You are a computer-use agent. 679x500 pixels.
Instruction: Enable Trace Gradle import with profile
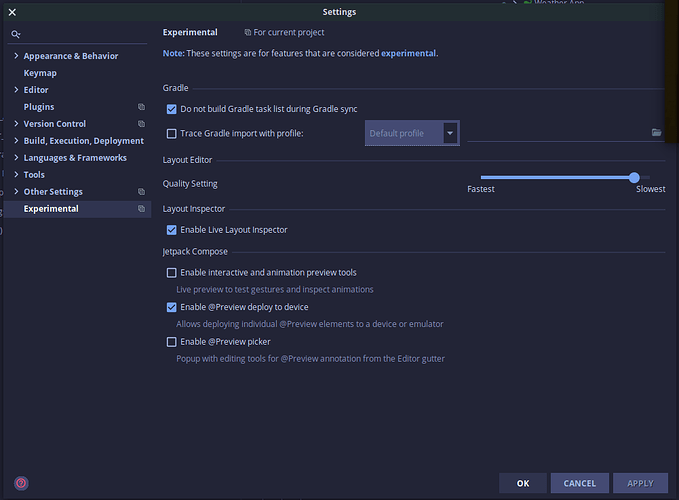point(171,133)
